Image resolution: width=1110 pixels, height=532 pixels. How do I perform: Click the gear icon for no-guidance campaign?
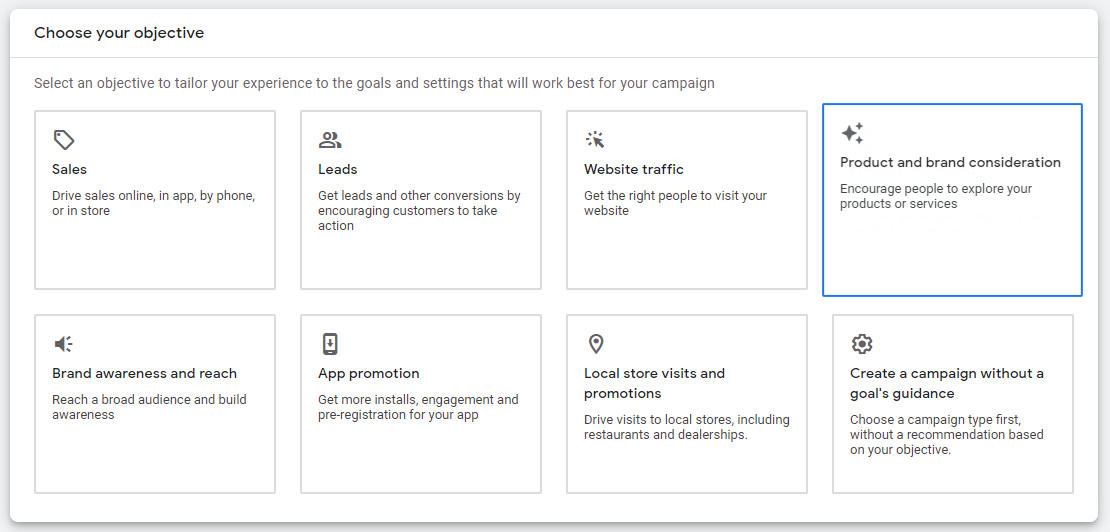point(862,344)
